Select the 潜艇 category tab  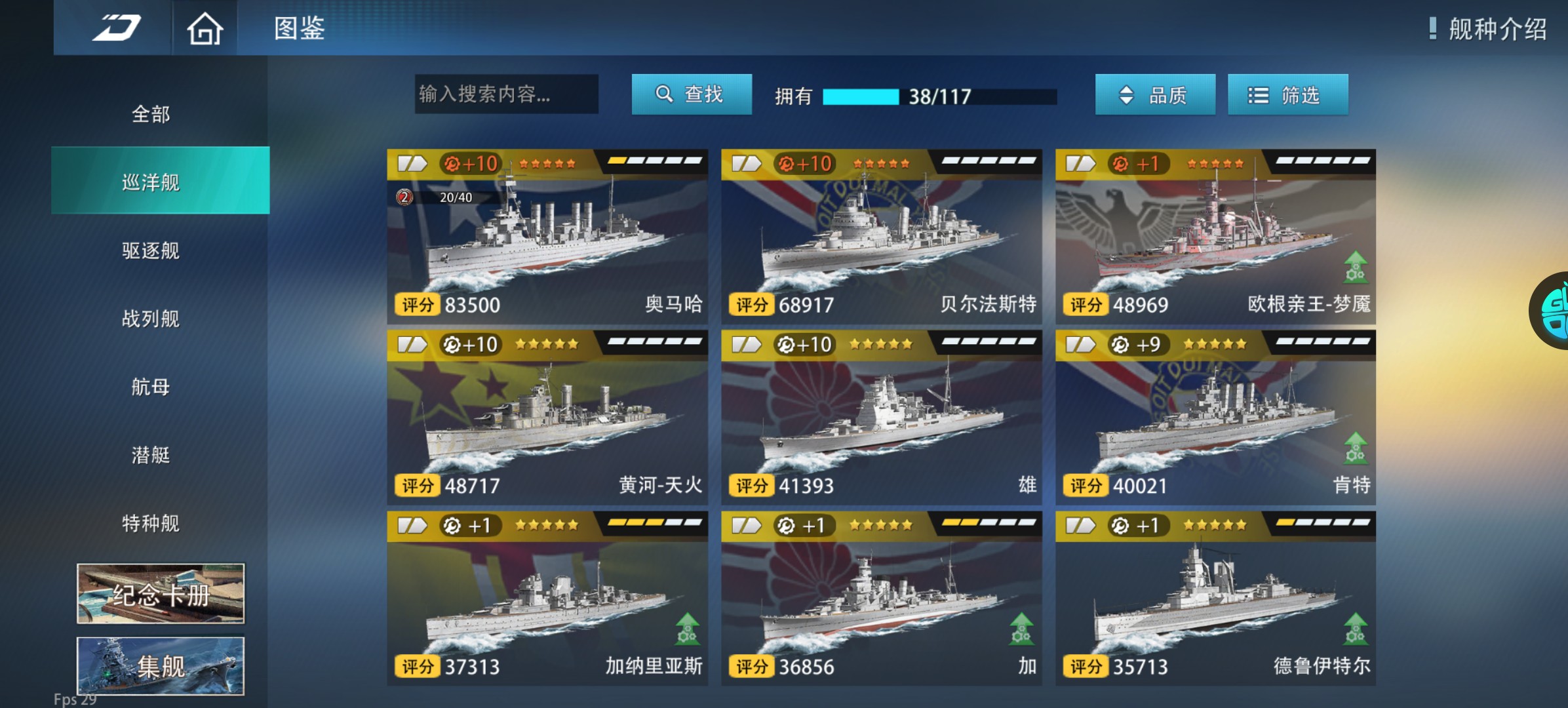pos(151,455)
